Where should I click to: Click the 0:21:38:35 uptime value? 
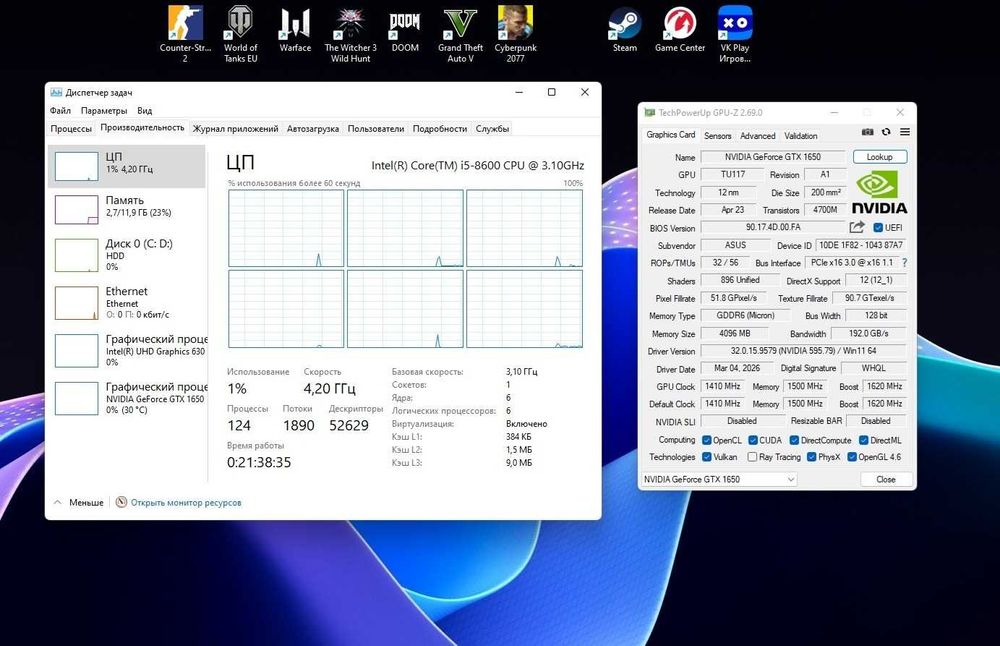(259, 462)
